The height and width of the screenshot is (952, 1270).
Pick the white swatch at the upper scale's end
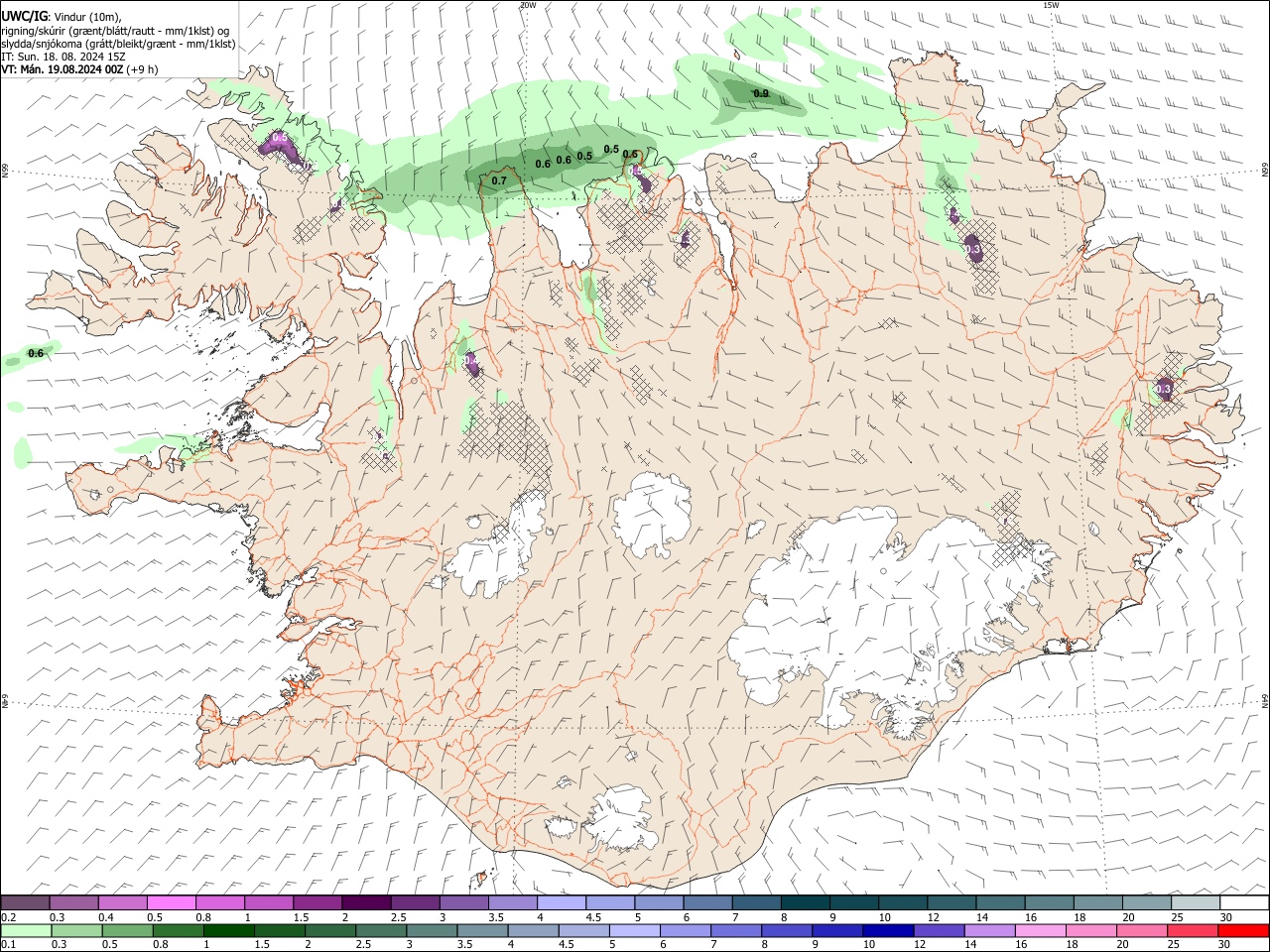click(1244, 903)
